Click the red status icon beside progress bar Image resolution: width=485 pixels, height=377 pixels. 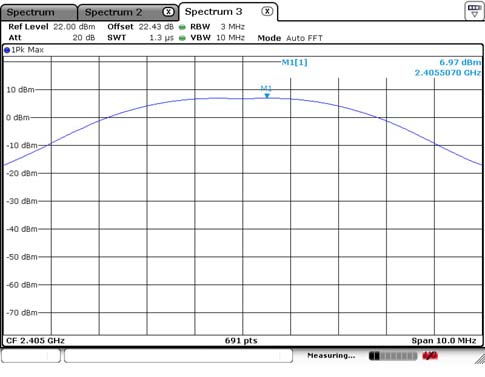(430, 356)
